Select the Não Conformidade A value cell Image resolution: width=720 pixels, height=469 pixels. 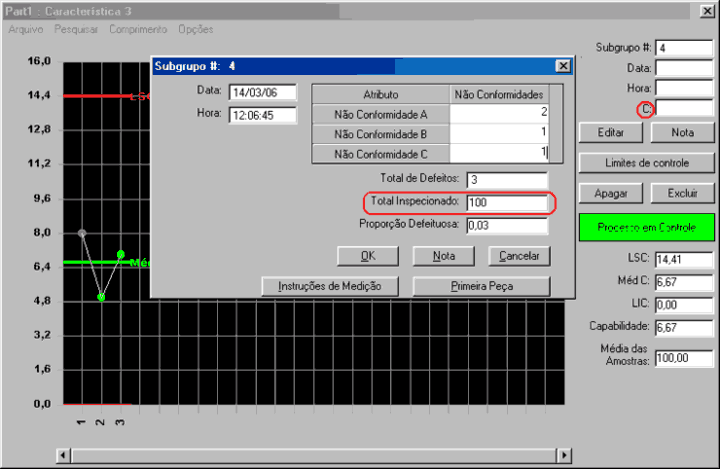[499, 113]
